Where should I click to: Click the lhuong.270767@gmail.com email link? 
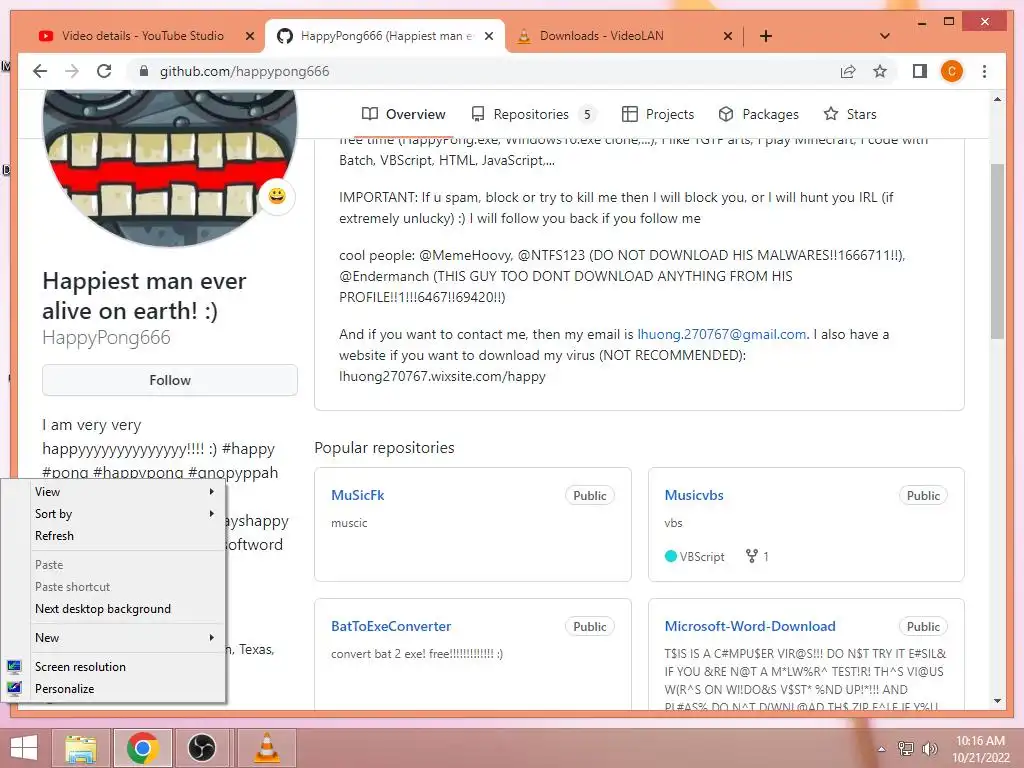pos(722,334)
